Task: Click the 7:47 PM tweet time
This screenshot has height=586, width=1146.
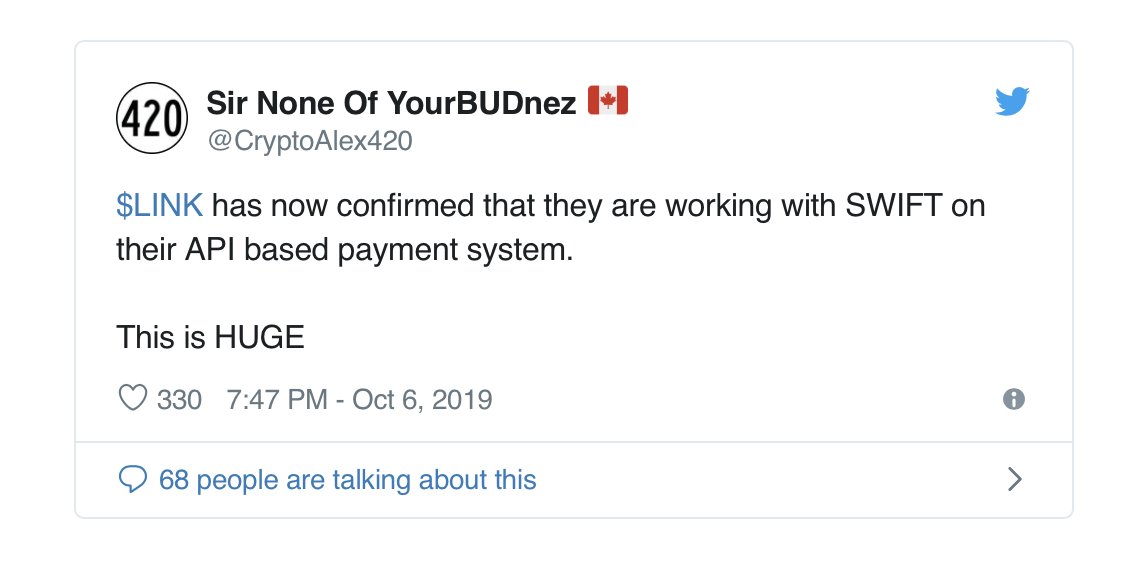Action: [x=277, y=400]
